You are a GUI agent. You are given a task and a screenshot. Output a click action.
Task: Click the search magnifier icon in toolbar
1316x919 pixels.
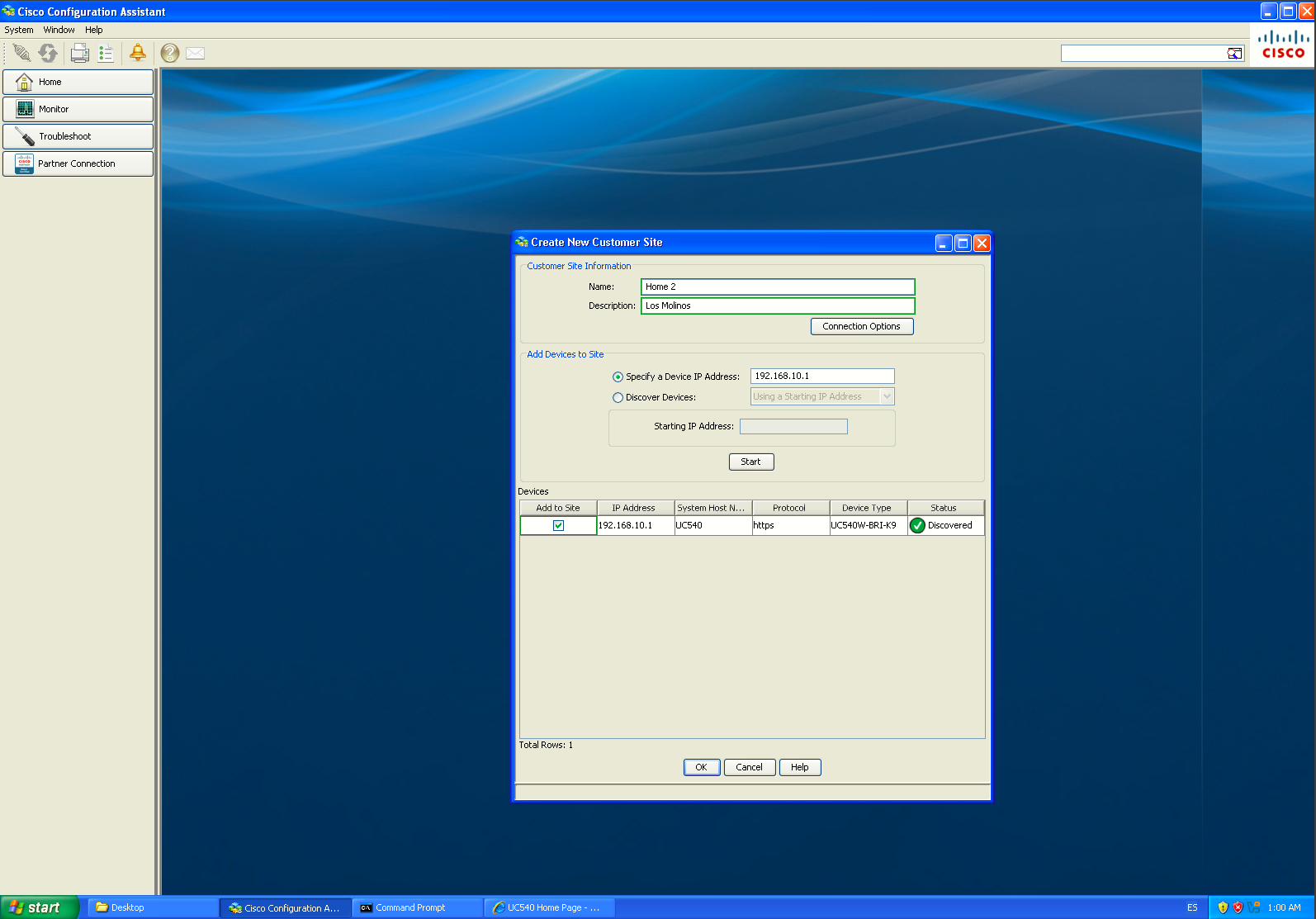coord(1234,54)
